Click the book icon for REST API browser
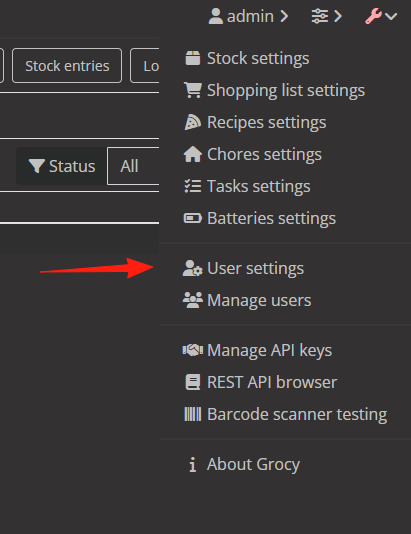411x534 pixels. coord(193,382)
